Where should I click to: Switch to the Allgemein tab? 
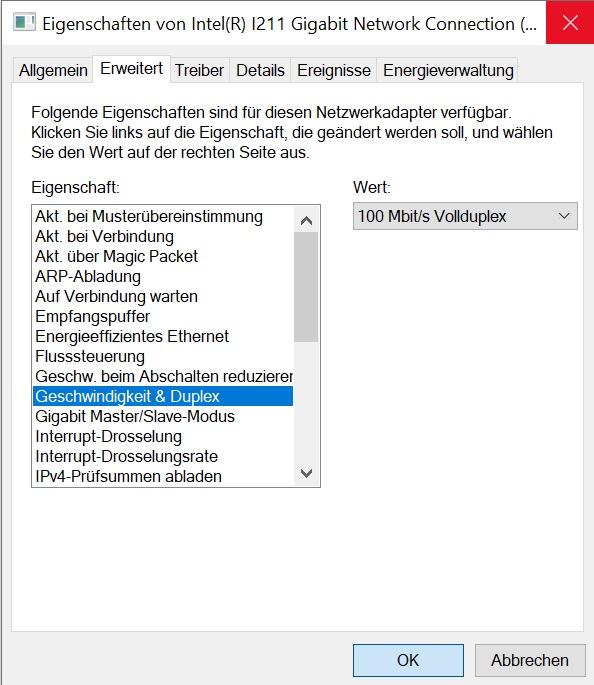(x=53, y=70)
